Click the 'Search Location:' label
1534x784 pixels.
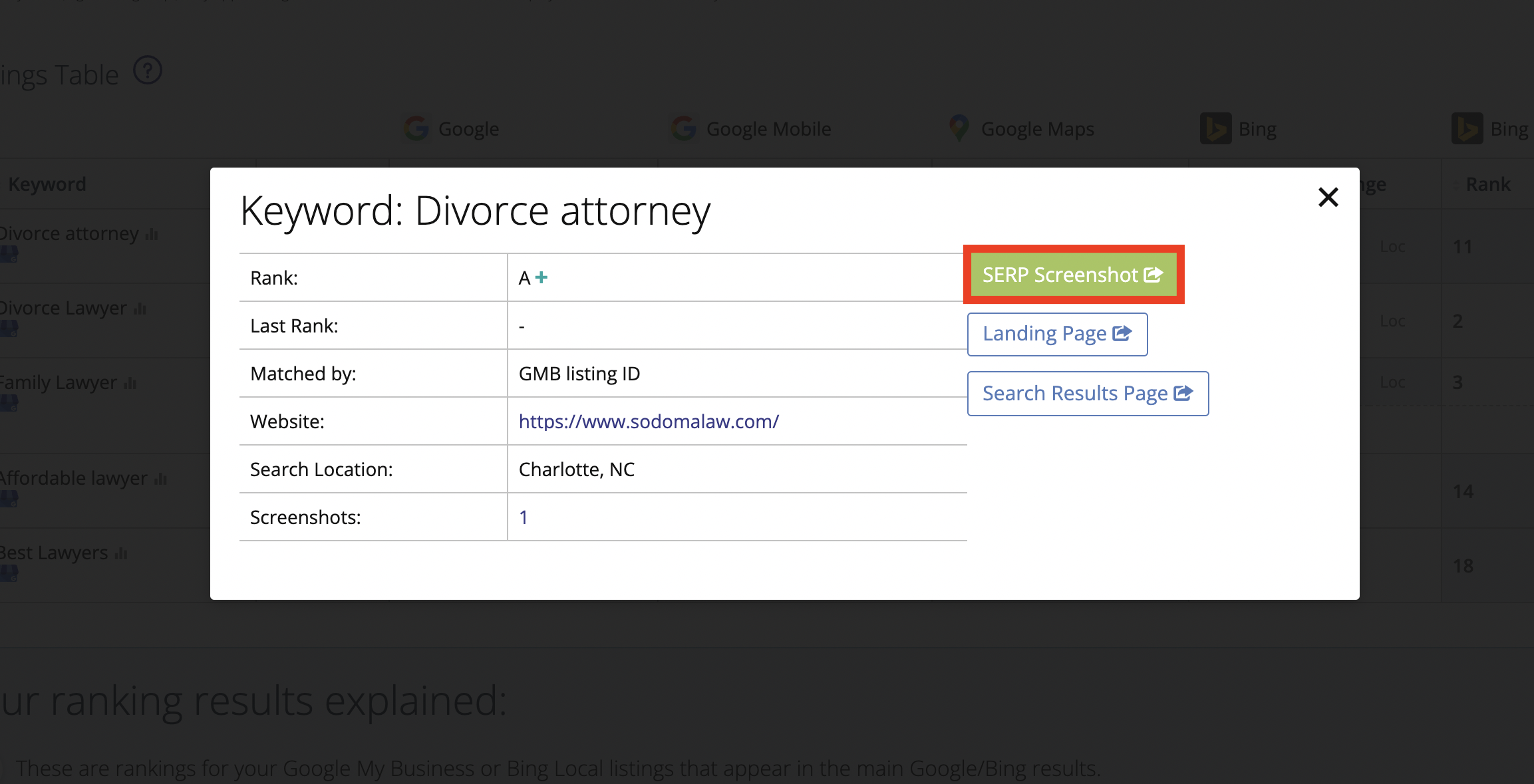coord(321,469)
